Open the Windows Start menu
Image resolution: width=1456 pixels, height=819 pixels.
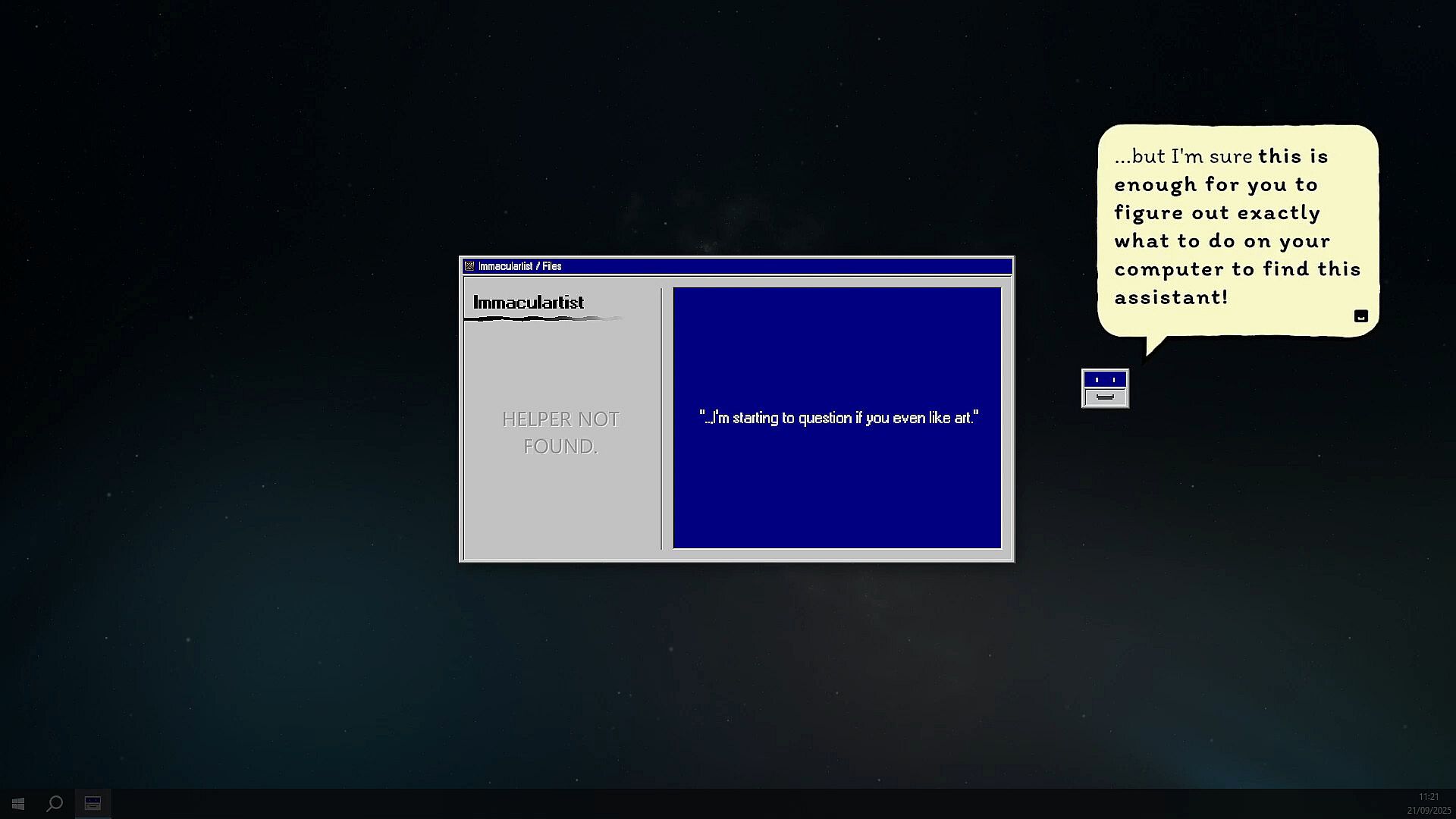(x=18, y=804)
